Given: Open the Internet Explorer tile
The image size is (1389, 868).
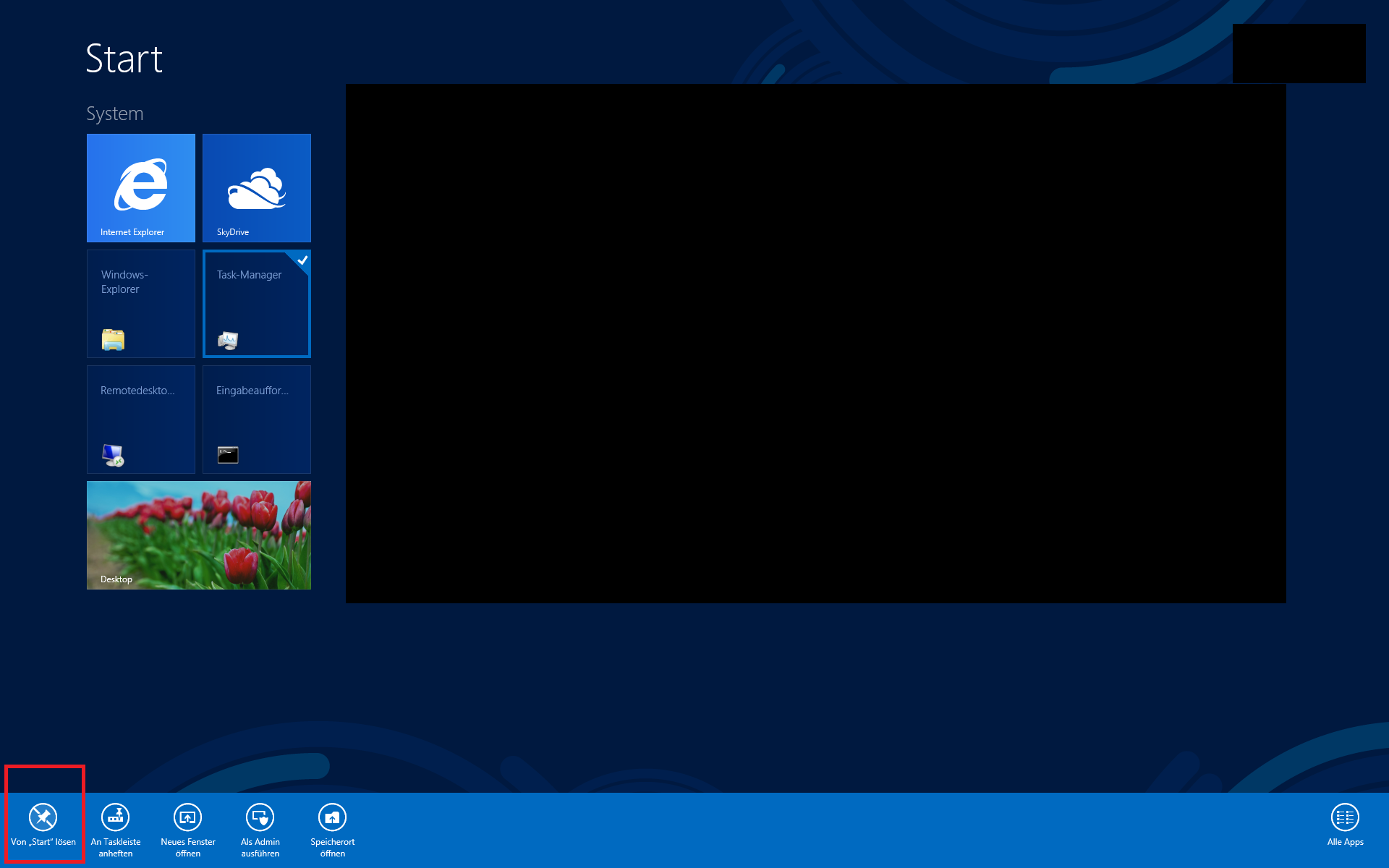Looking at the screenshot, I should coord(141,187).
